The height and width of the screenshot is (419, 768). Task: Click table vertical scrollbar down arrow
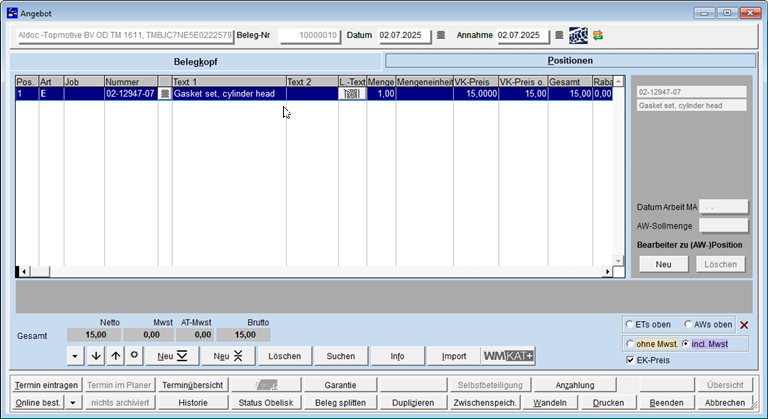[x=619, y=261]
